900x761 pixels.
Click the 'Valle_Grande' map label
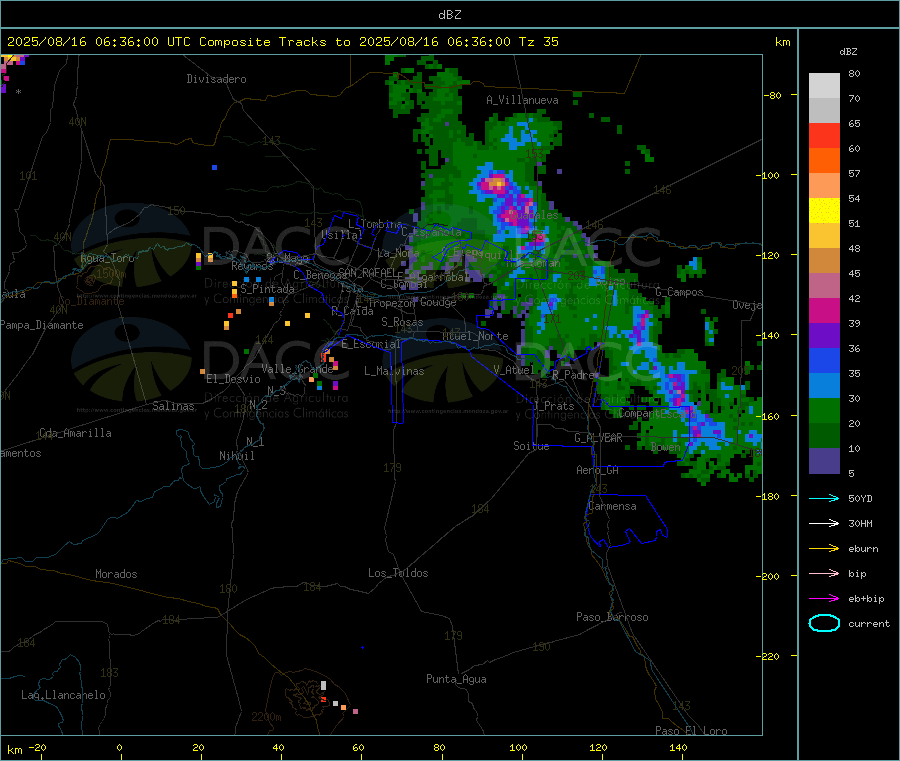point(297,369)
